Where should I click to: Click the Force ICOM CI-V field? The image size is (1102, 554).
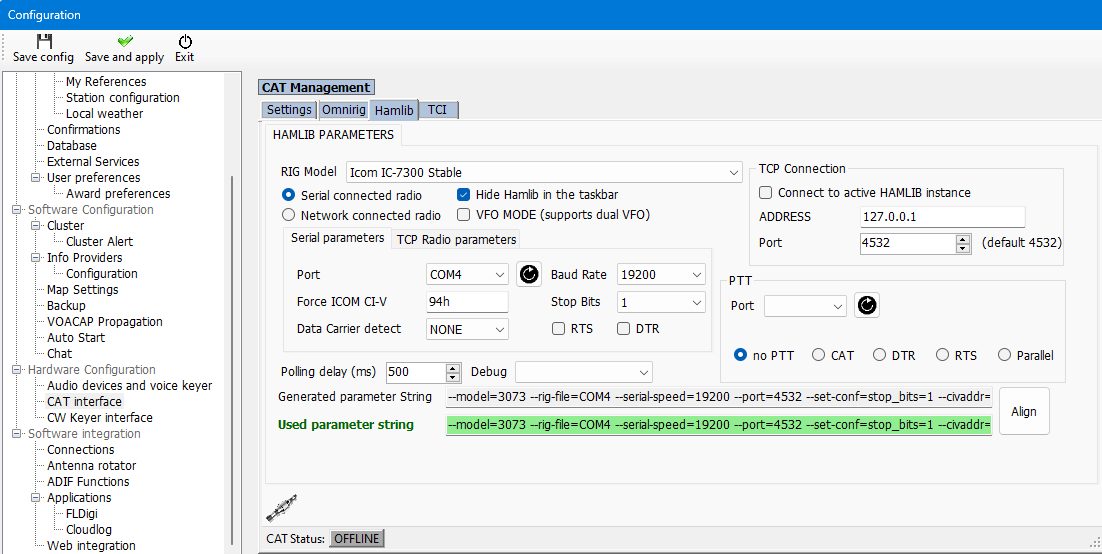point(467,302)
